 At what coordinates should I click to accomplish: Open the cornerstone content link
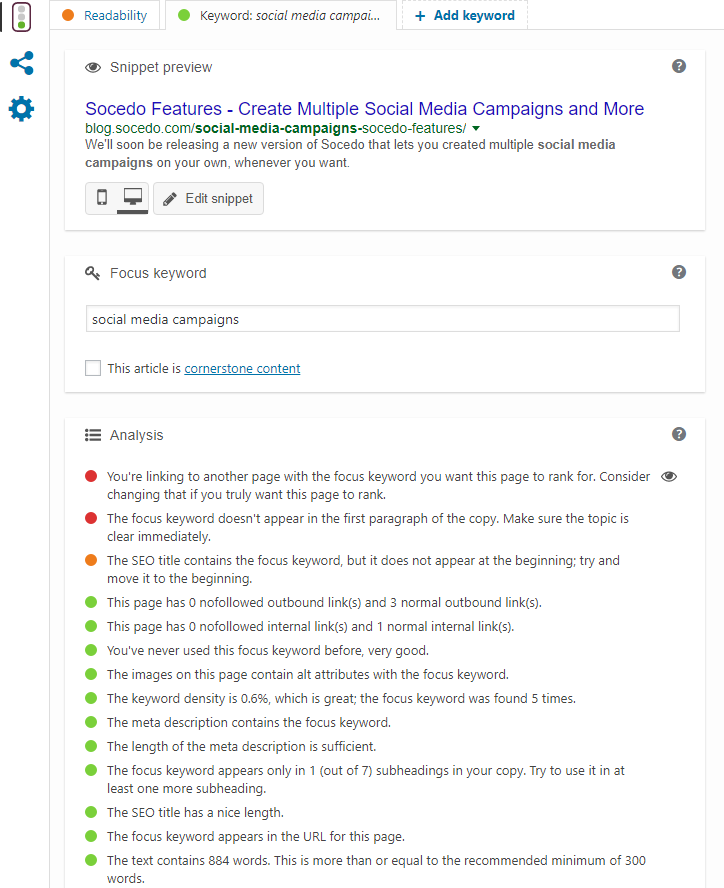coord(242,369)
